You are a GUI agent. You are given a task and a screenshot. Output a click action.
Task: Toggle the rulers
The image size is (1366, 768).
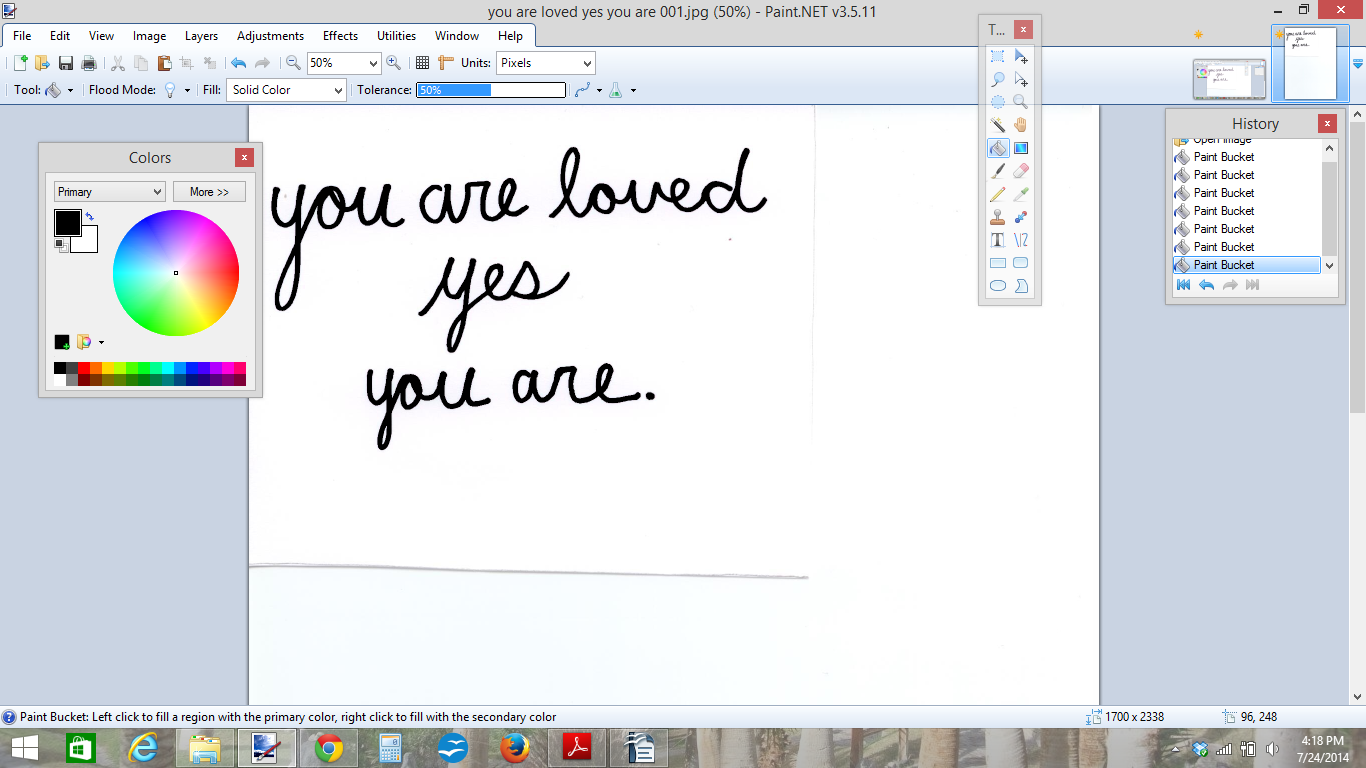pos(446,63)
